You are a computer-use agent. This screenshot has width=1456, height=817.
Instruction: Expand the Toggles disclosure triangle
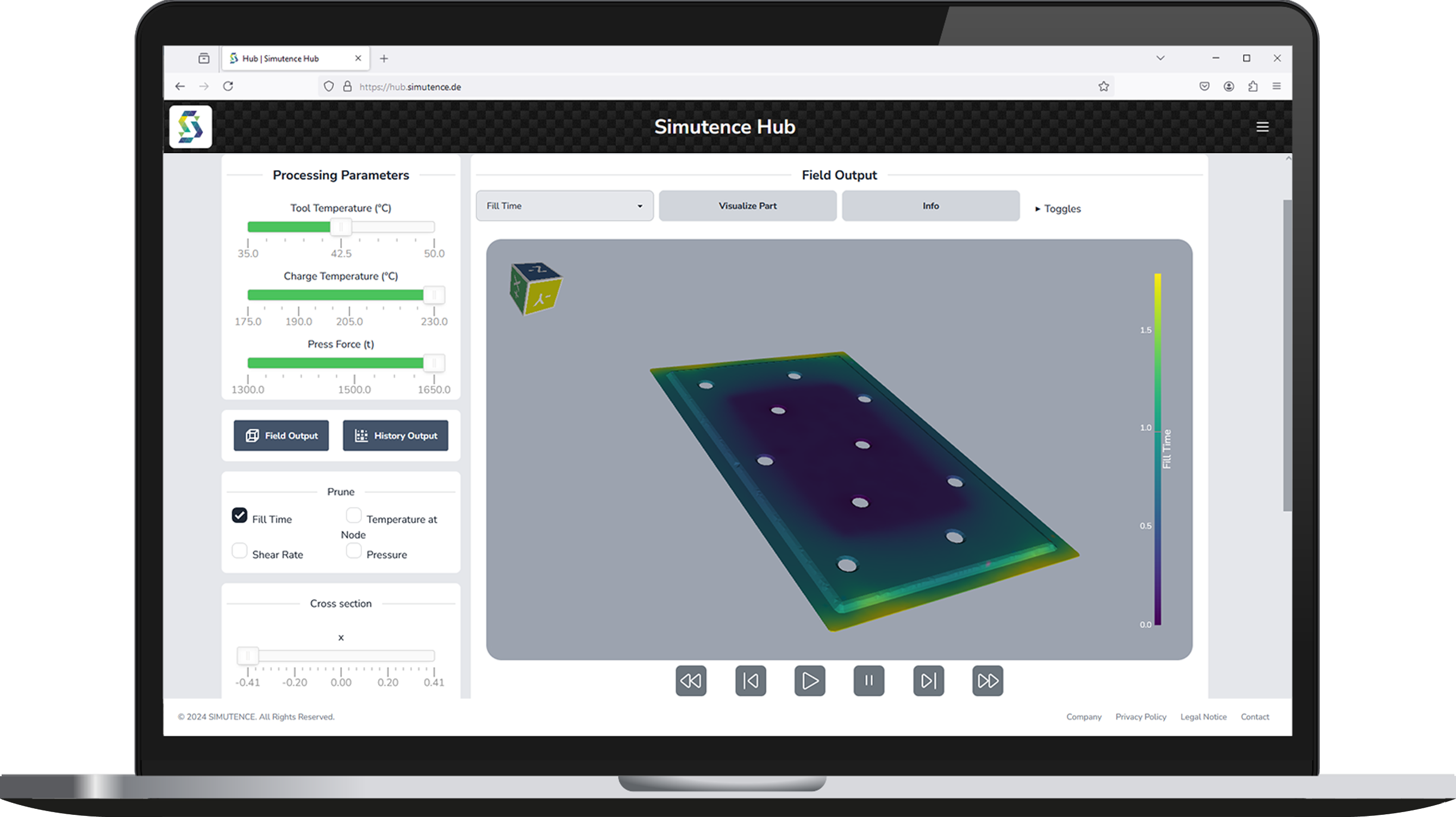(x=1038, y=209)
